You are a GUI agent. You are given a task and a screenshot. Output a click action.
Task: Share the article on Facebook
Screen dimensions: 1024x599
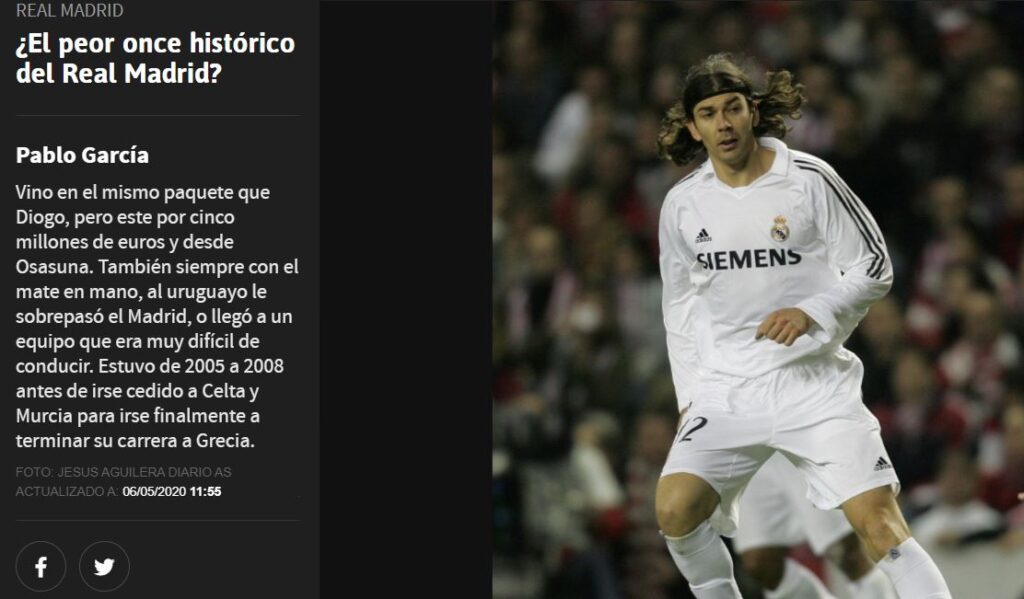(x=40, y=566)
